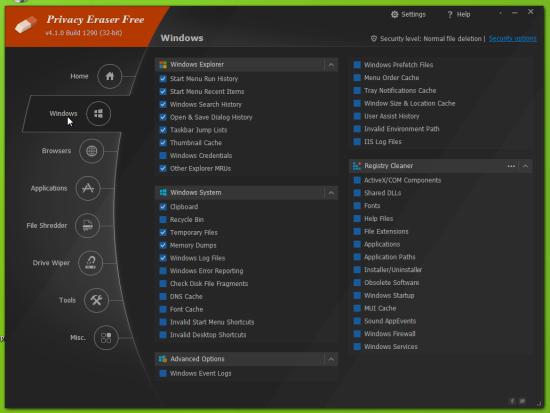550x413 pixels.
Task: Open the Home section house icon
Action: click(109, 76)
